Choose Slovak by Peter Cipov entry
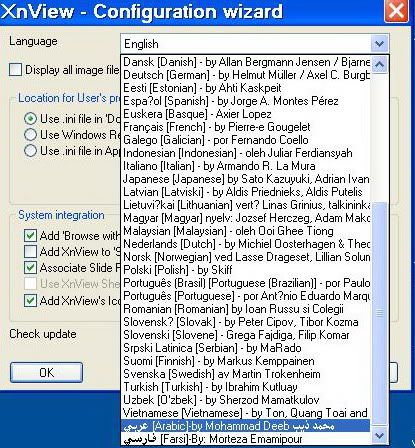Screen dimensions: 415x448 pyautogui.click(x=246, y=322)
